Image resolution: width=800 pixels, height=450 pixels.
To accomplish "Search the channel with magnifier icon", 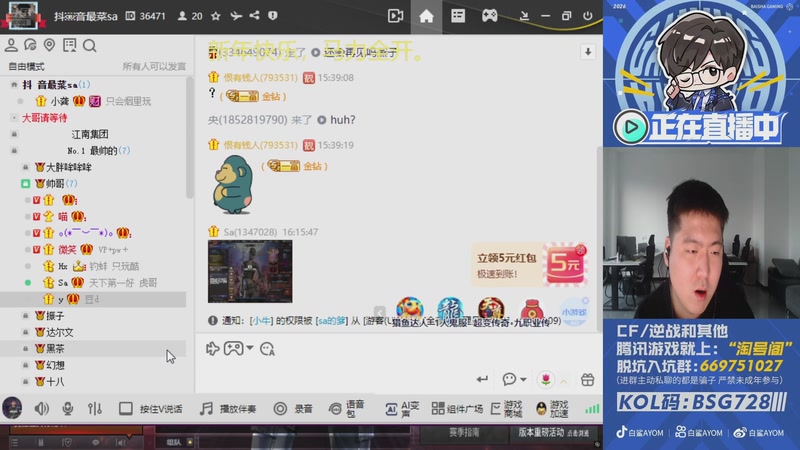I will click(x=90, y=46).
